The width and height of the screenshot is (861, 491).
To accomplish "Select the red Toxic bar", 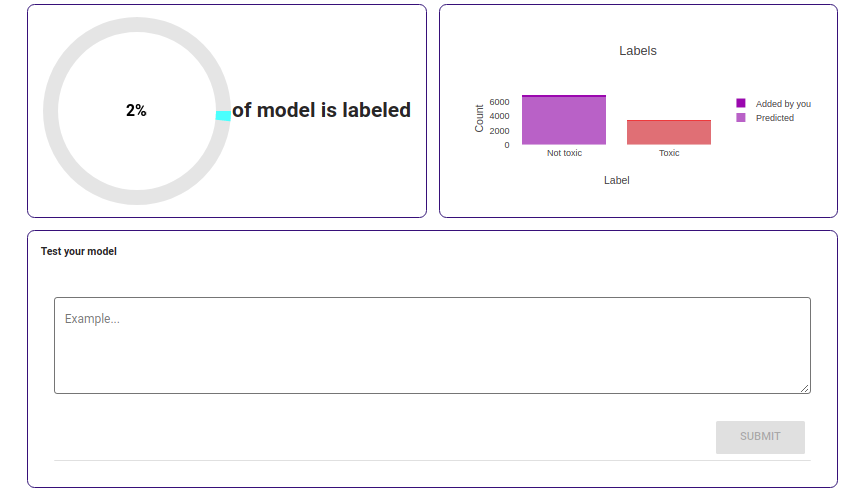I will click(668, 133).
